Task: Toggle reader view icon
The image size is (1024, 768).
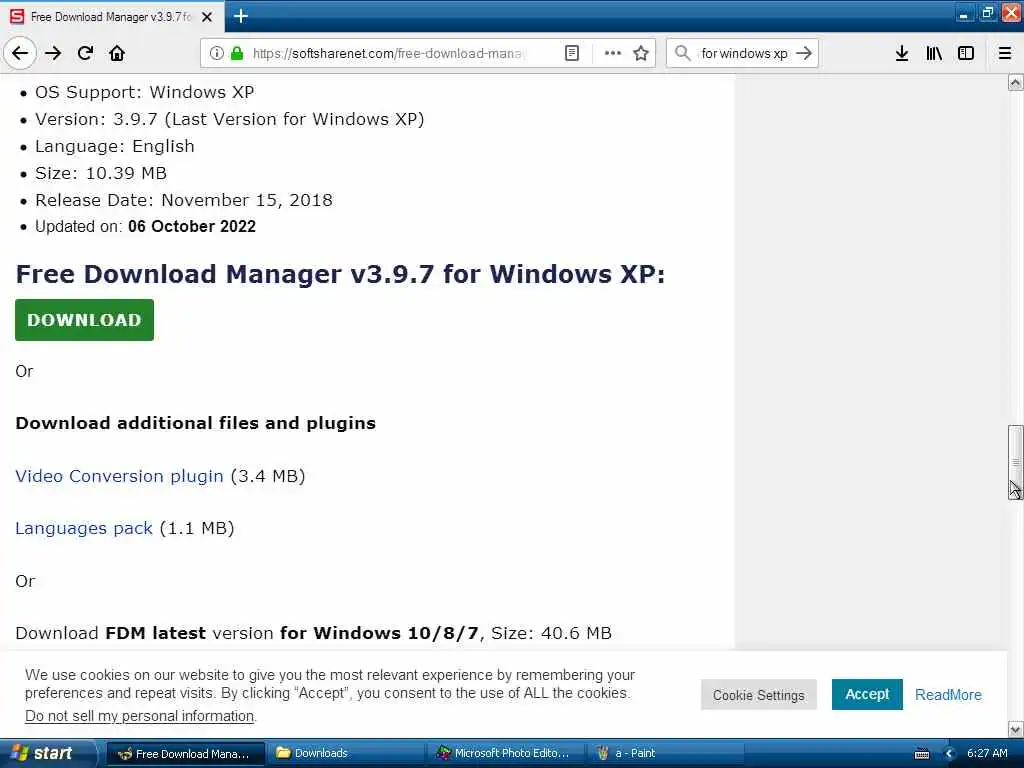Action: pyautogui.click(x=571, y=53)
